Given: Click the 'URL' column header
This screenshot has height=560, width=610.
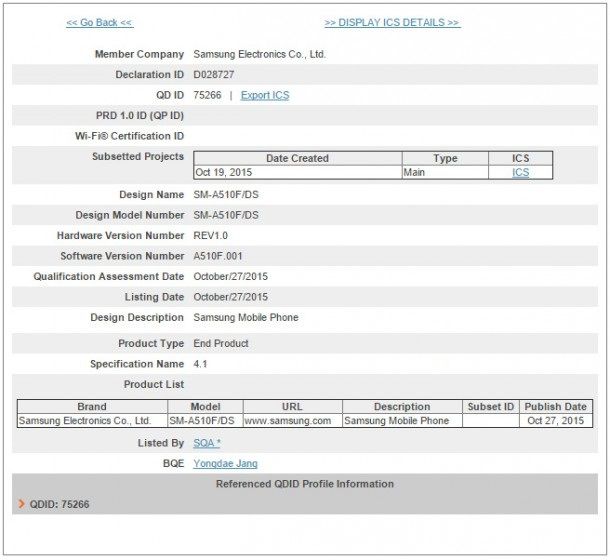Looking at the screenshot, I should point(292,407).
